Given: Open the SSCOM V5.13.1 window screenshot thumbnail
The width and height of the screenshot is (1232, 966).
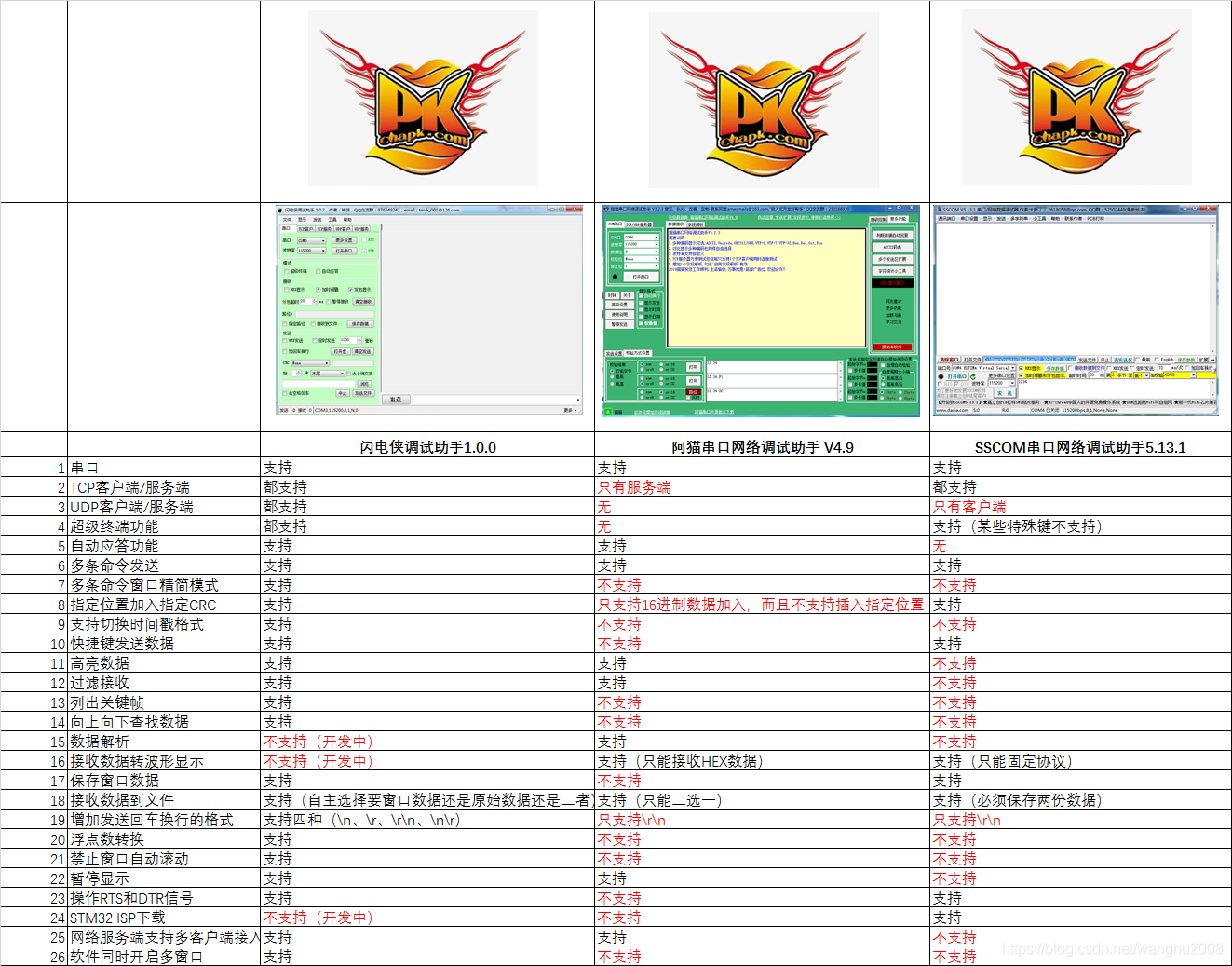Looking at the screenshot, I should 1076,310.
